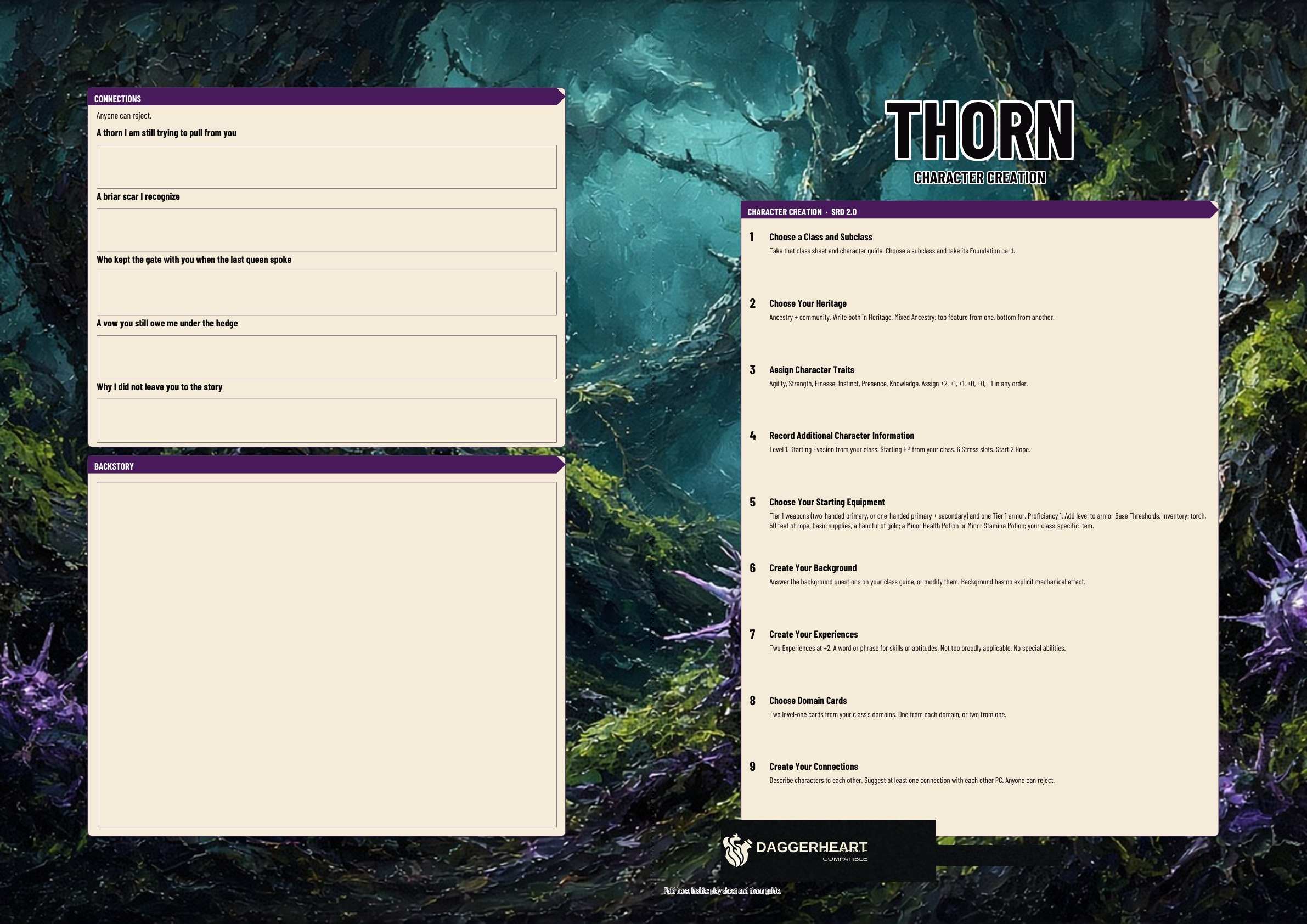Click the 'A briar scar I recognize' prompt
Image resolution: width=1307 pixels, height=924 pixels.
pyautogui.click(x=138, y=196)
